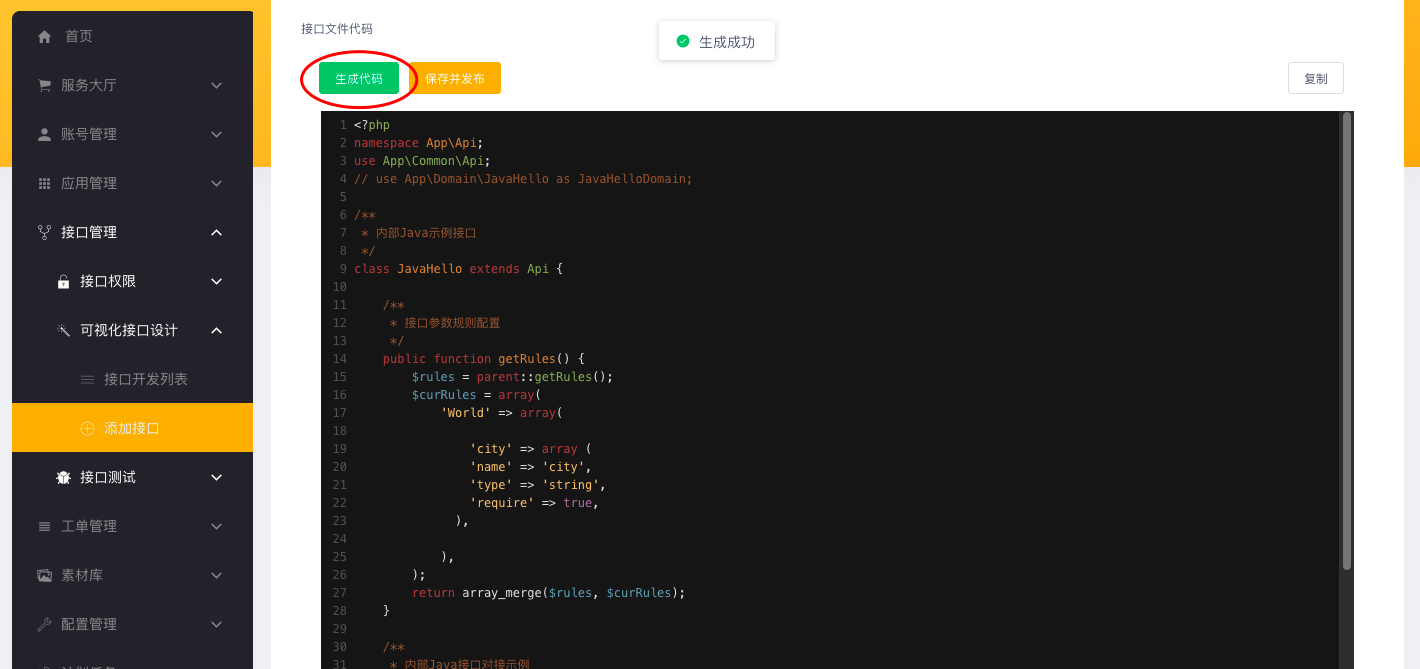This screenshot has width=1420, height=669.
Task: Click code line 'class JavaHello extends Api {'
Action: [x=459, y=269]
